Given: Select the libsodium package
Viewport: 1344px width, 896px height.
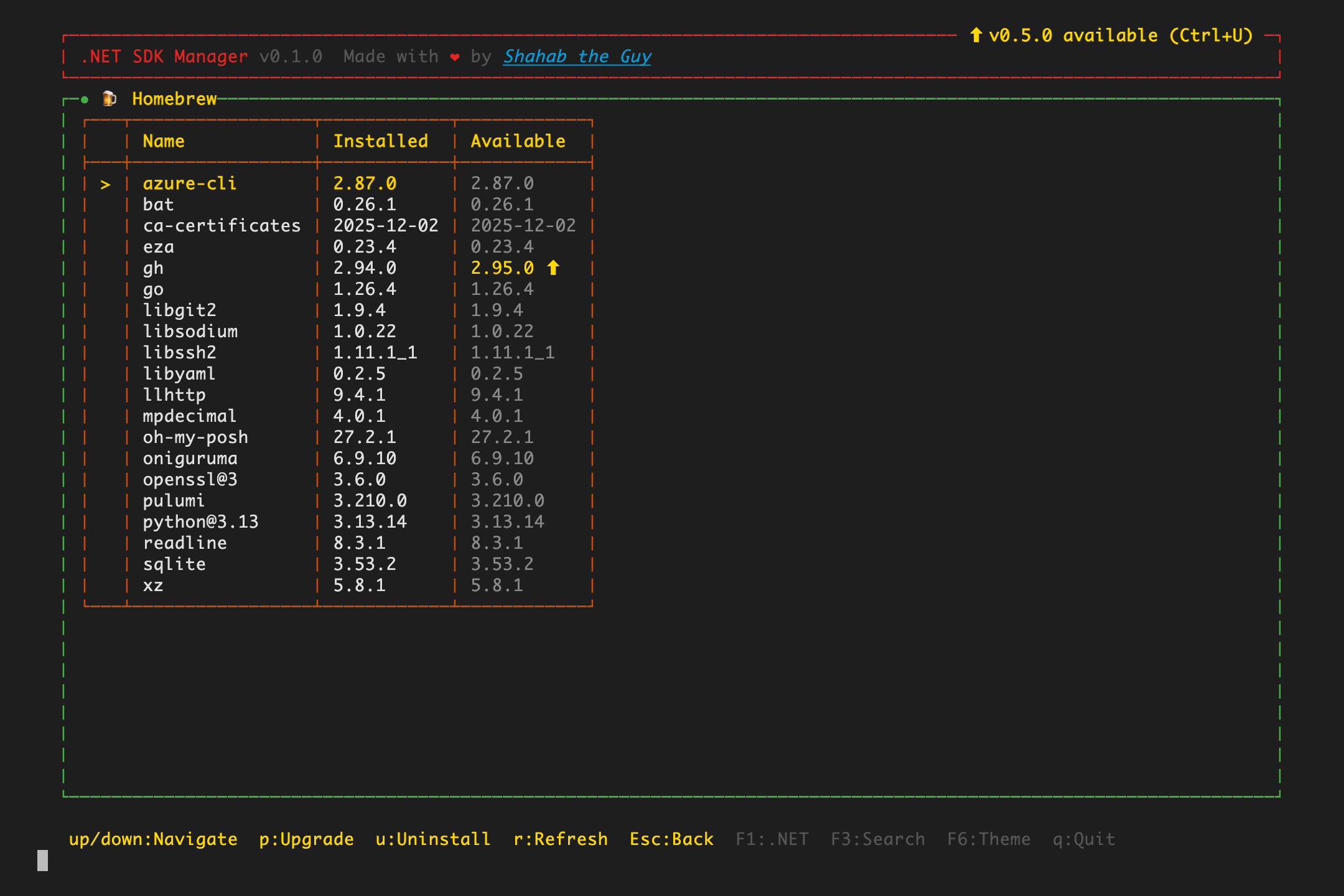Looking at the screenshot, I should pyautogui.click(x=190, y=332).
